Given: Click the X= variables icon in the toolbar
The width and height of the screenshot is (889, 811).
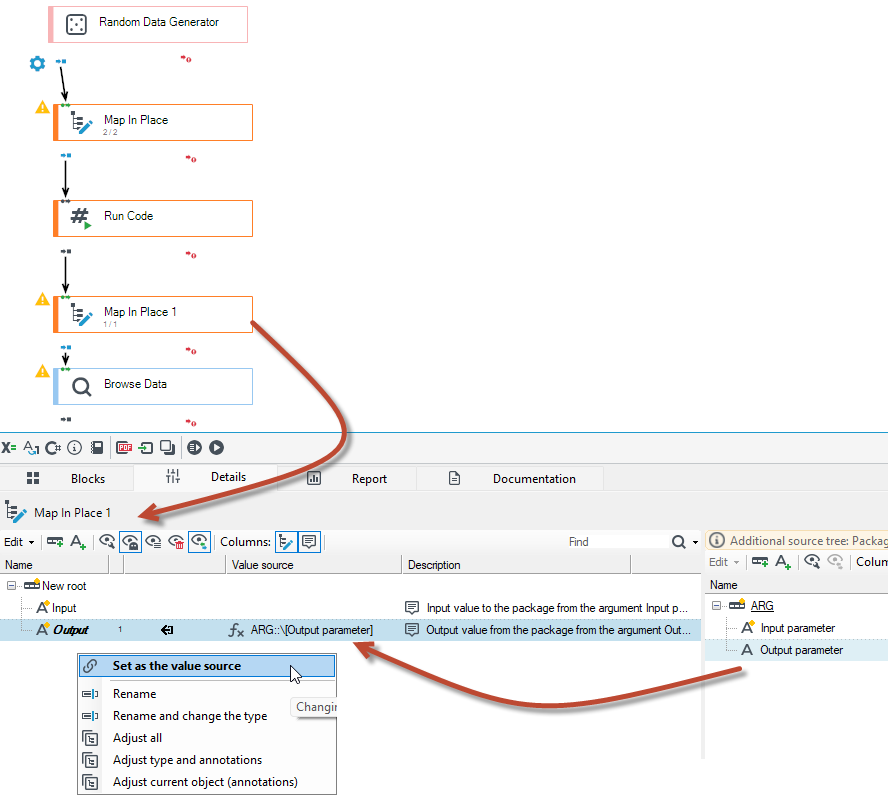Looking at the screenshot, I should coord(9,448).
